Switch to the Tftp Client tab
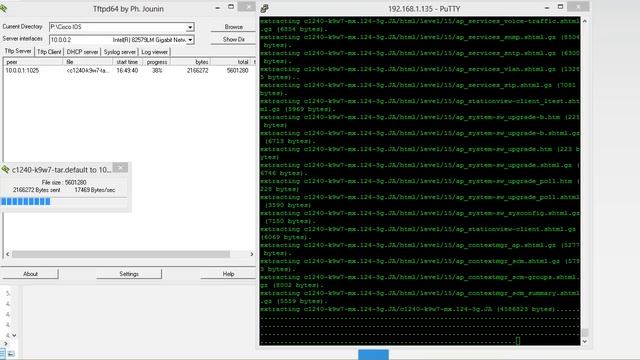640x360 pixels. [x=49, y=52]
